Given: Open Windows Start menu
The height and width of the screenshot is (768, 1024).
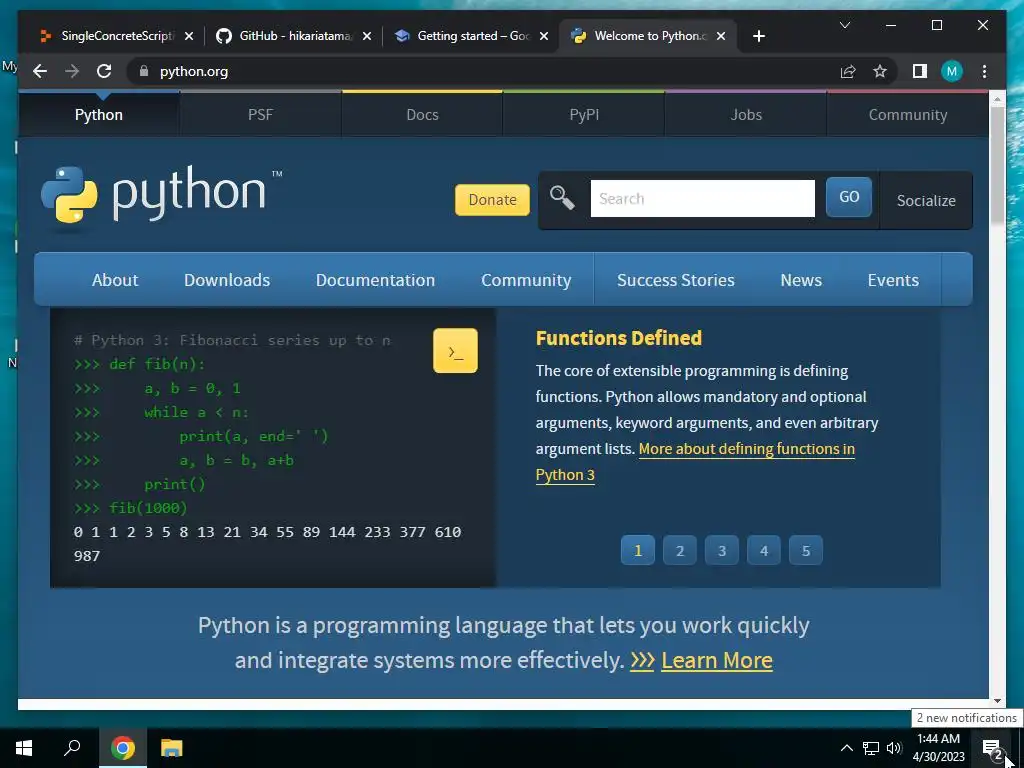Looking at the screenshot, I should [24, 748].
